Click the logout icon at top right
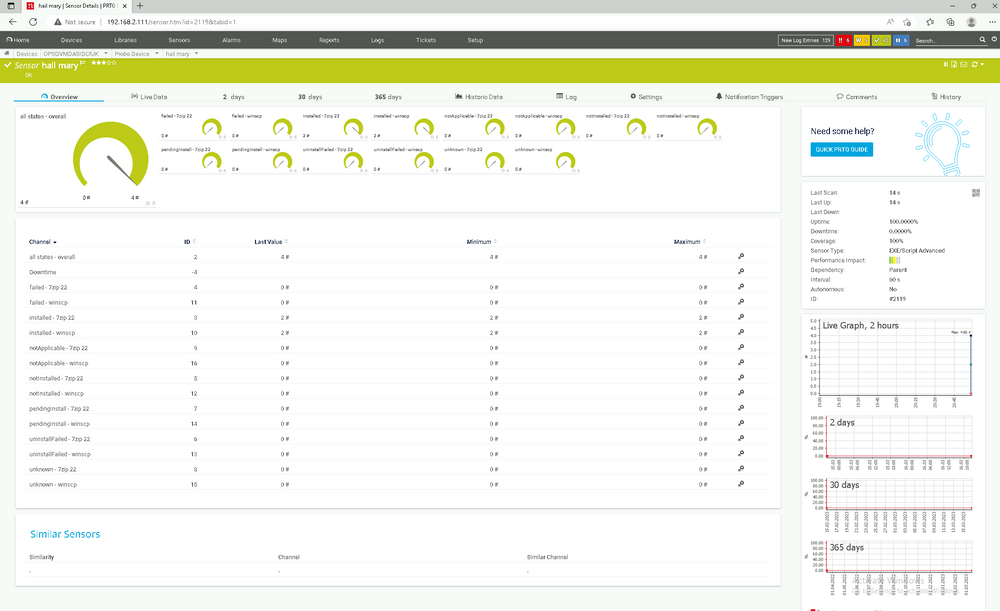Image resolution: width=1000 pixels, height=611 pixels. 993,41
